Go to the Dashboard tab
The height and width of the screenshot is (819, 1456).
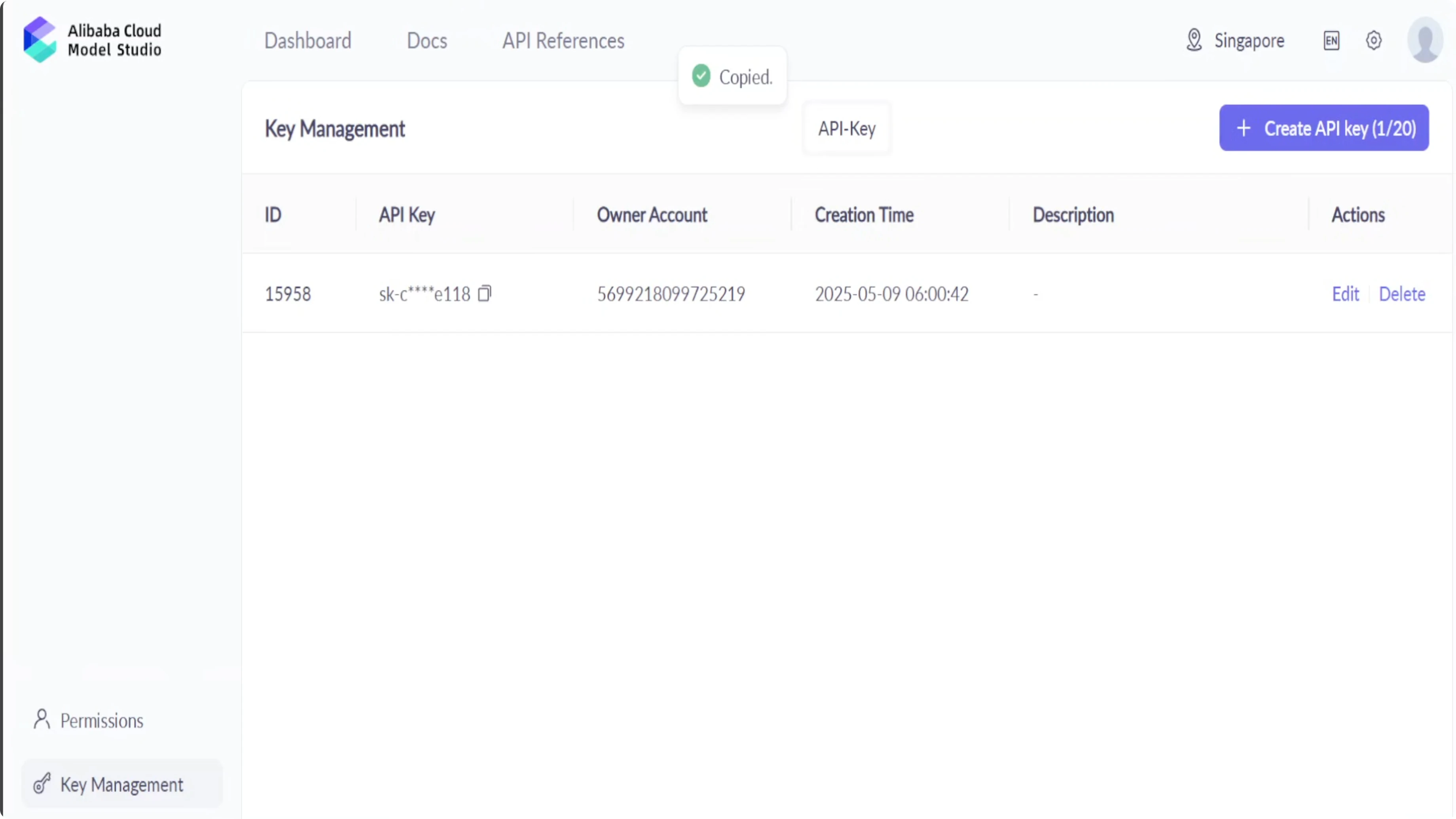click(x=307, y=41)
